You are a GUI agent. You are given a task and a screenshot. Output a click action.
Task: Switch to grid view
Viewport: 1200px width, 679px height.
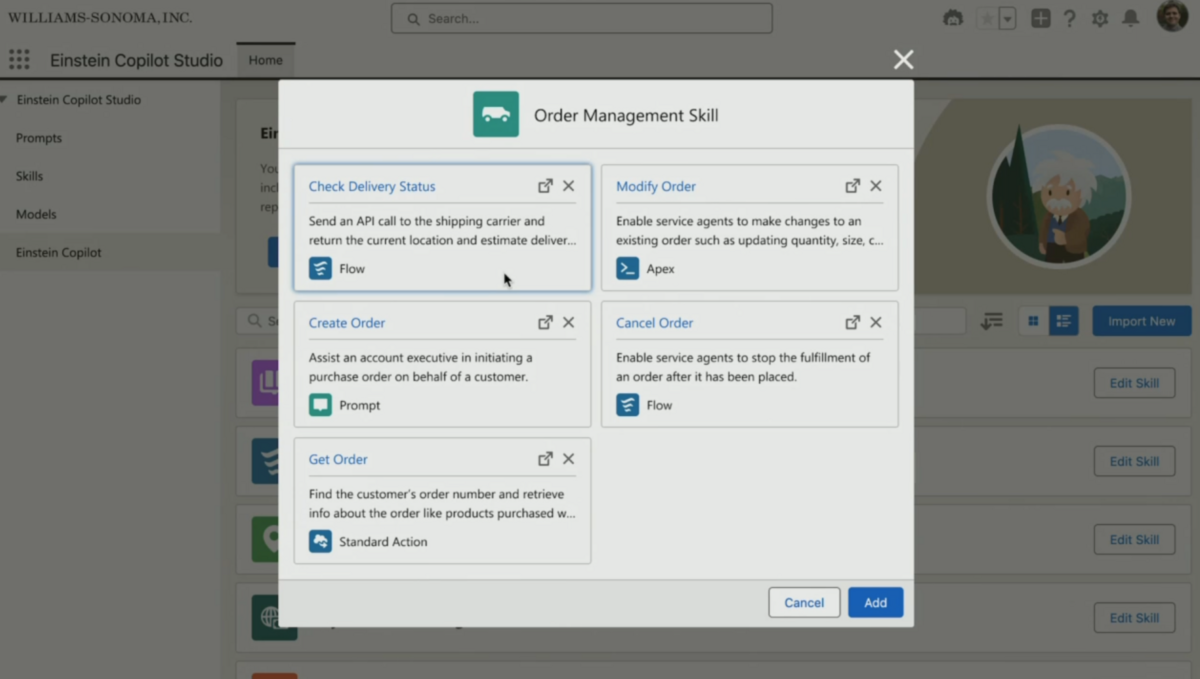point(1033,321)
